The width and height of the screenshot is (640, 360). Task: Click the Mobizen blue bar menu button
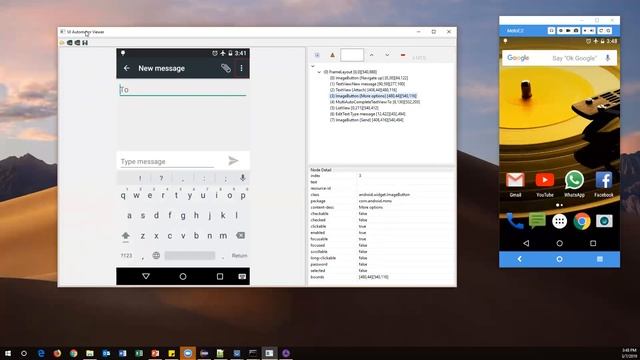(600, 259)
